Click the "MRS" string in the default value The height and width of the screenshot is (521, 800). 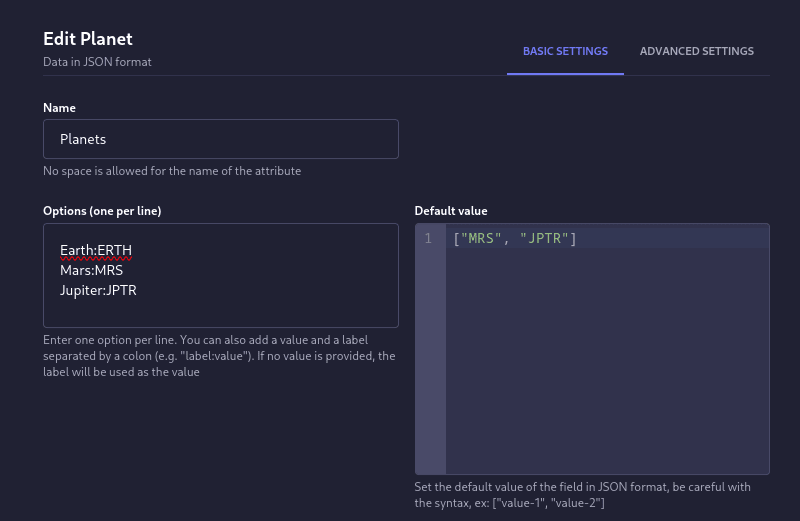pos(481,238)
